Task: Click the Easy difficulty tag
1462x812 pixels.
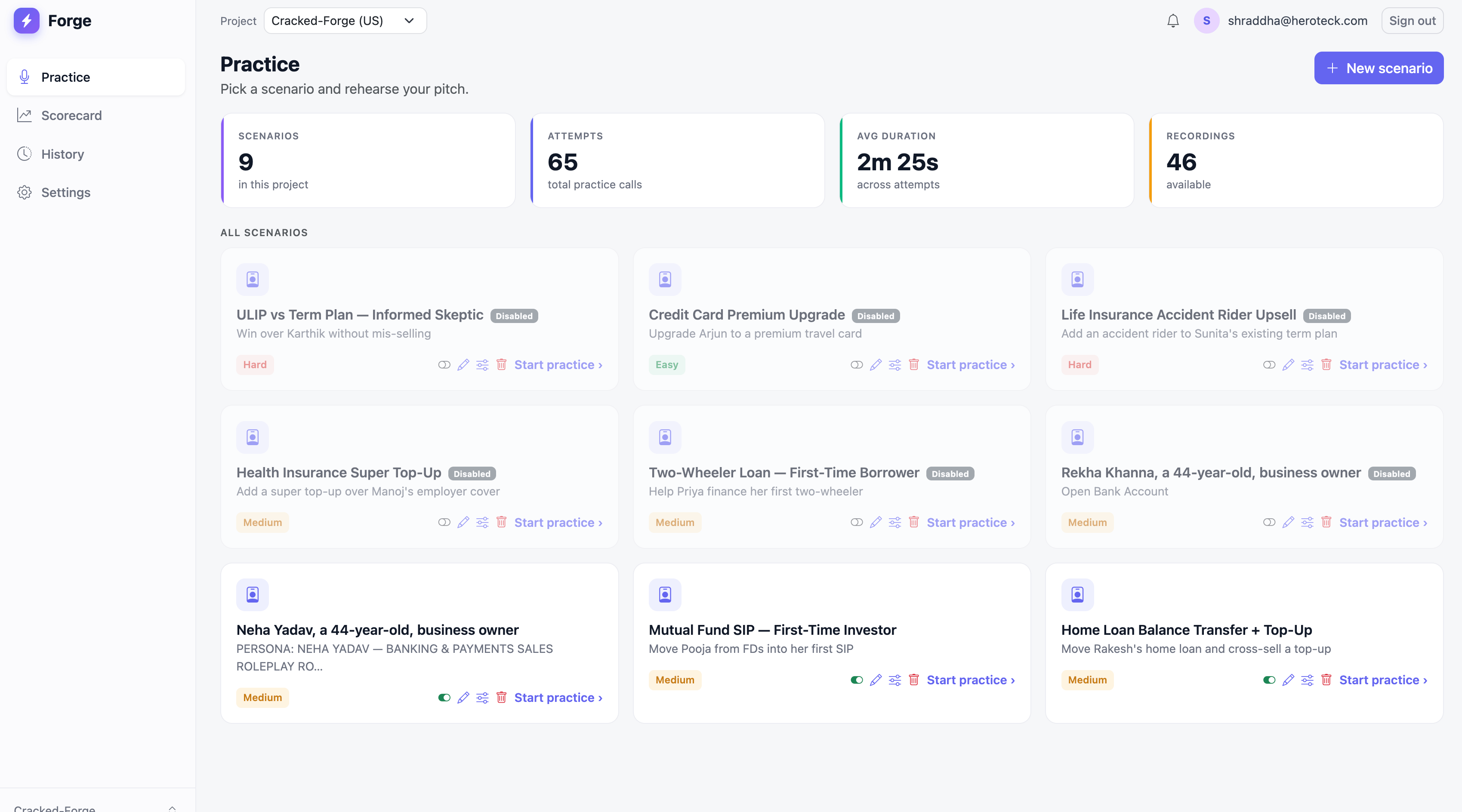Action: tap(667, 365)
